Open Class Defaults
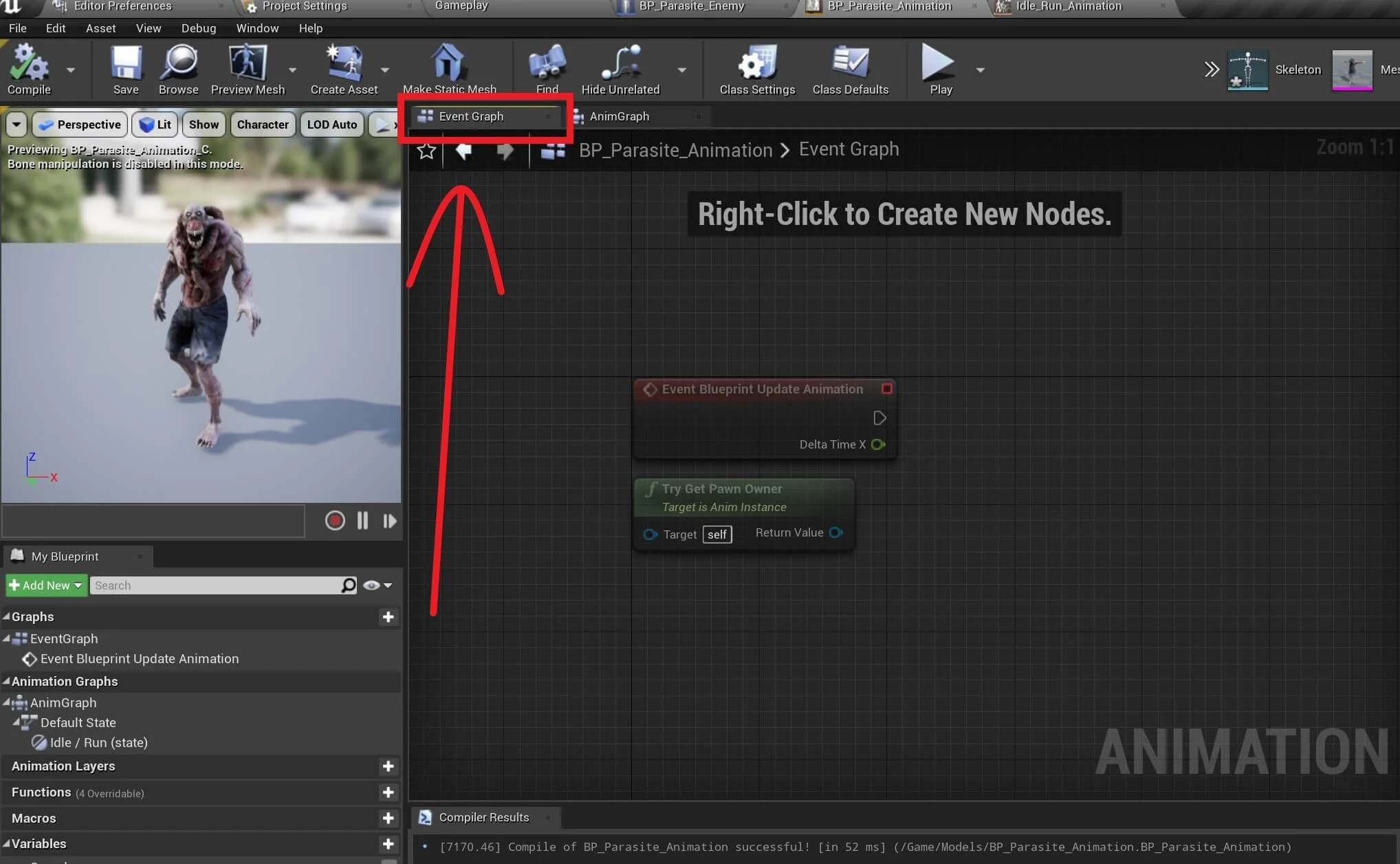This screenshot has width=1400, height=864. coord(850,69)
